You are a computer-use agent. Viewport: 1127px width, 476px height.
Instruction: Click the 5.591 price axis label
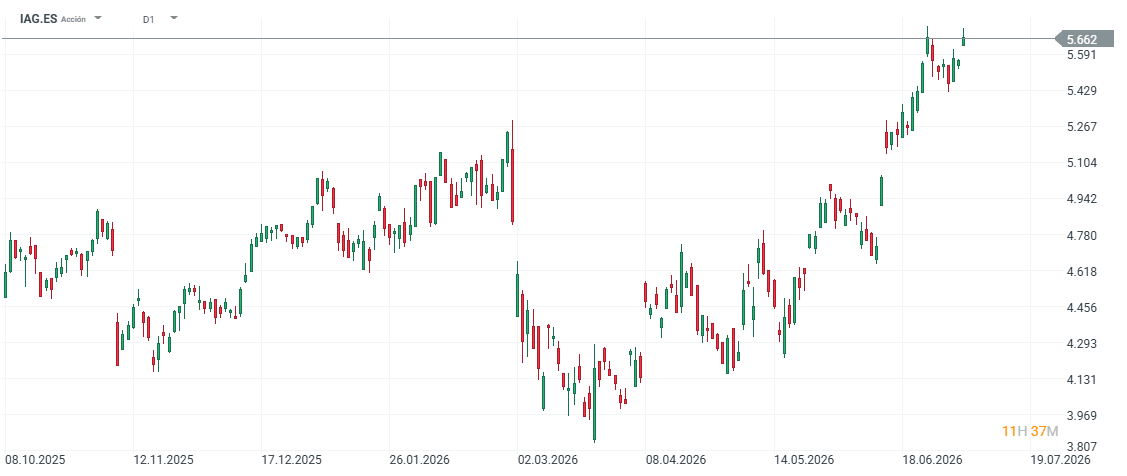pos(1081,55)
